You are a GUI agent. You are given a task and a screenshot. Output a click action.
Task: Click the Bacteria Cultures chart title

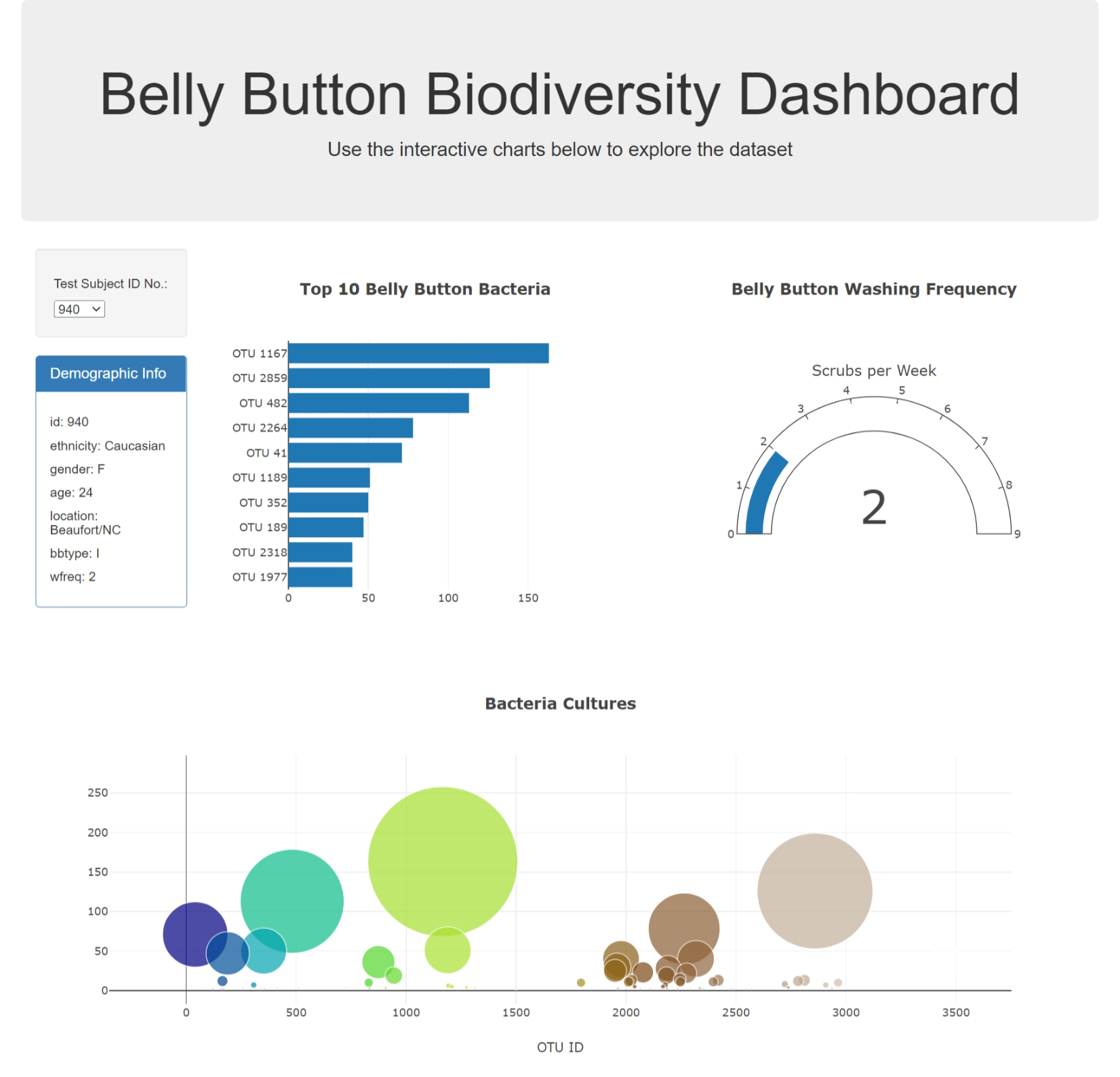point(560,703)
